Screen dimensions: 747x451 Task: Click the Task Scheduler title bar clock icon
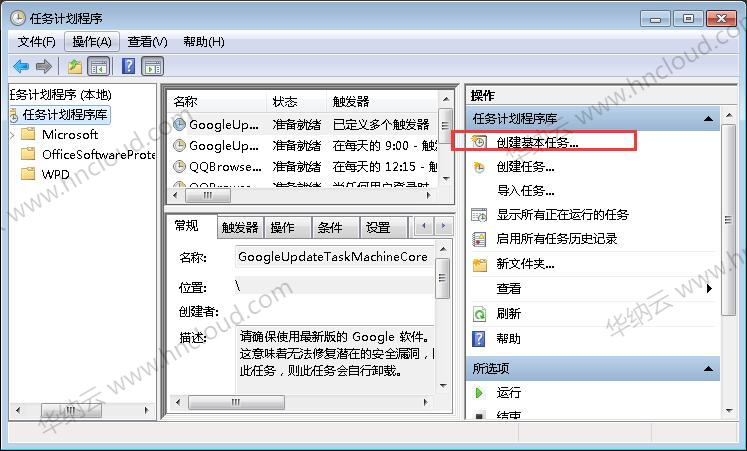(x=18, y=18)
